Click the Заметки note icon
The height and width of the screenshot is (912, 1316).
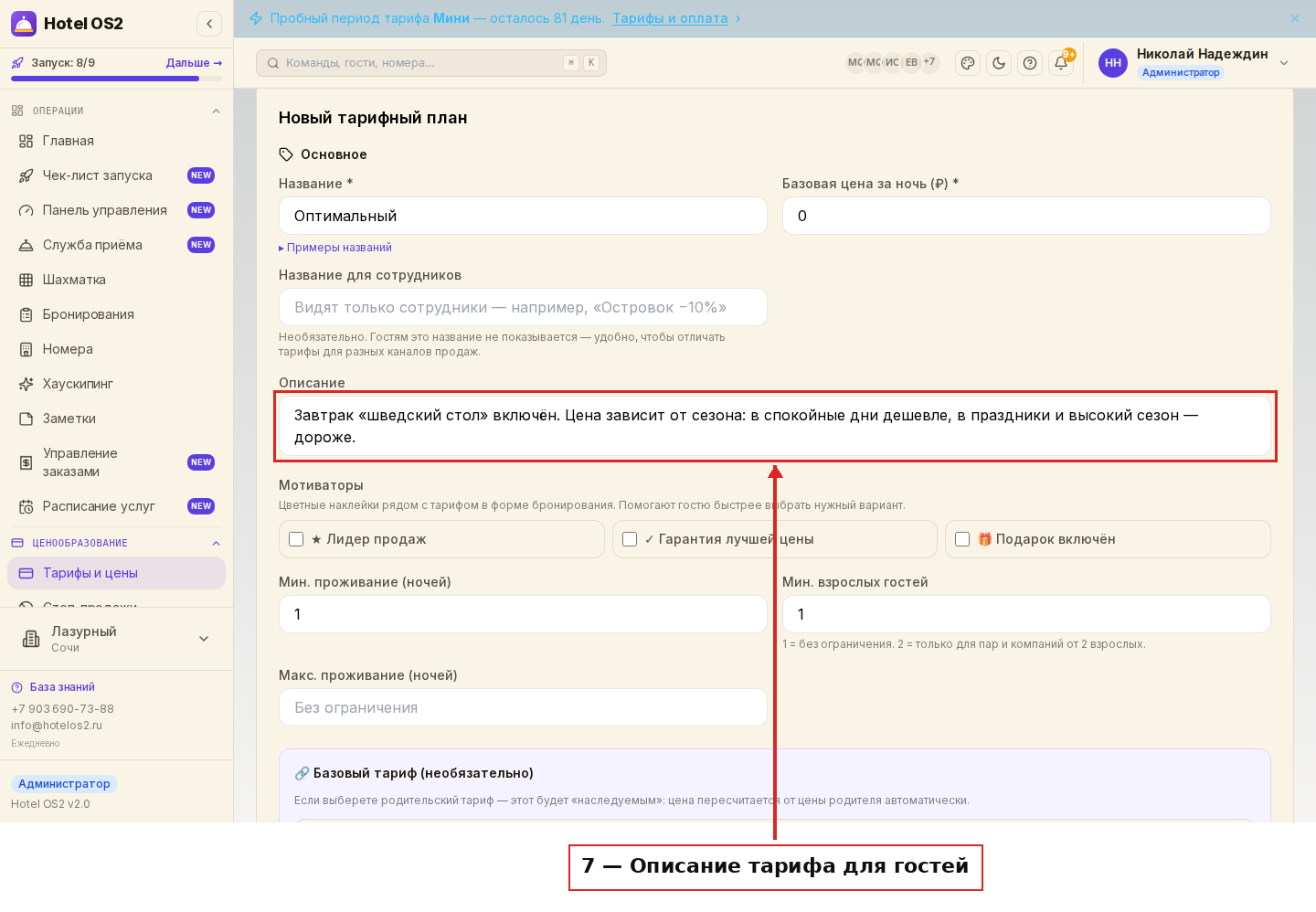click(x=26, y=419)
